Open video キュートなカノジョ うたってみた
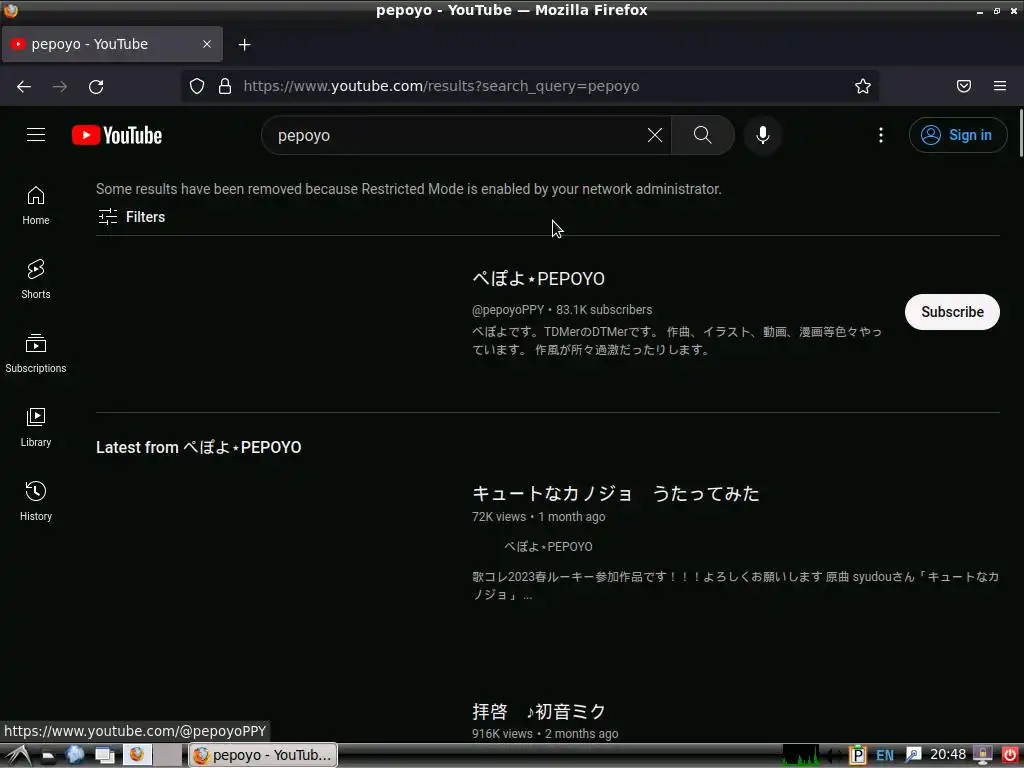 (615, 494)
